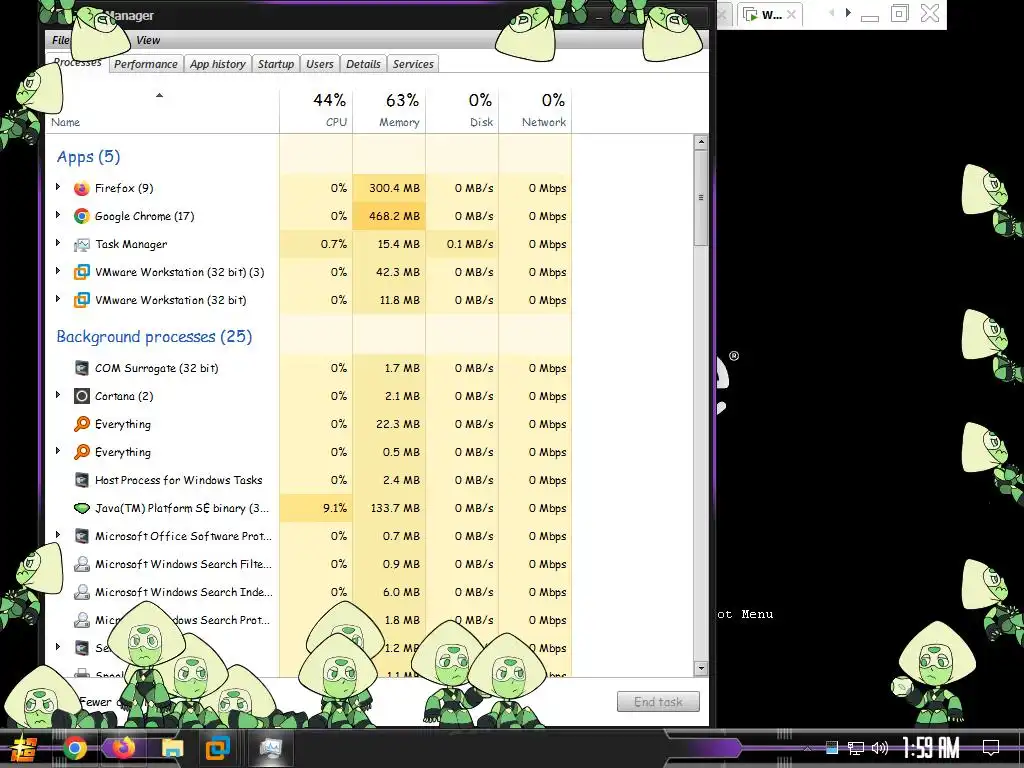
Task: Click the Microsoft Office Software Protection icon
Action: pyautogui.click(x=82, y=536)
